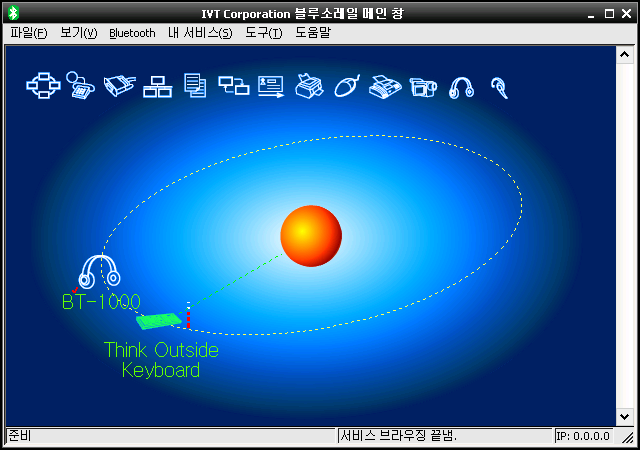Click the Think Outside Keyboard label

point(161,360)
